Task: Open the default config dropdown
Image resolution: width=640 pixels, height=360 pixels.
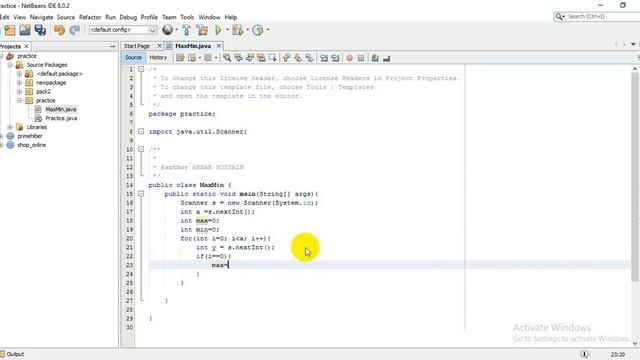Action: point(152,30)
